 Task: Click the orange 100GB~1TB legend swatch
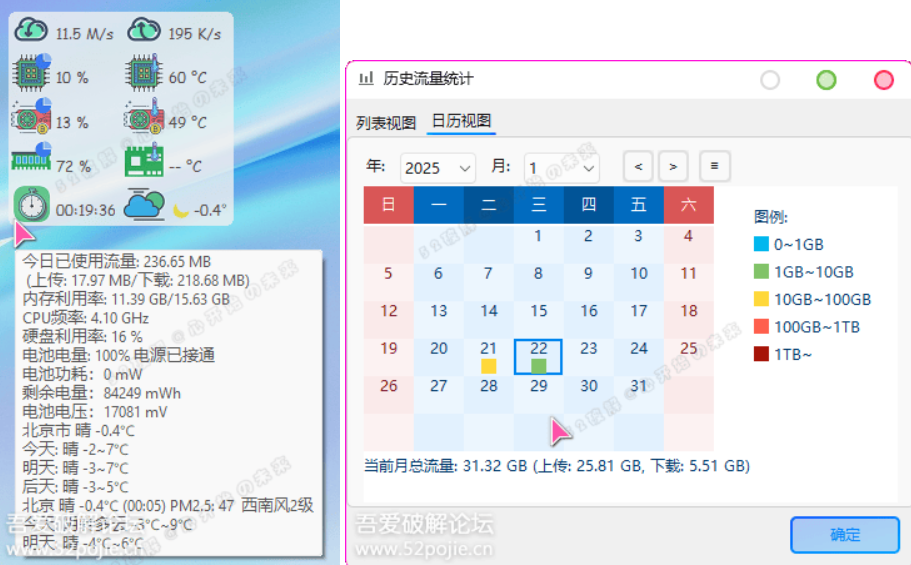click(x=761, y=326)
